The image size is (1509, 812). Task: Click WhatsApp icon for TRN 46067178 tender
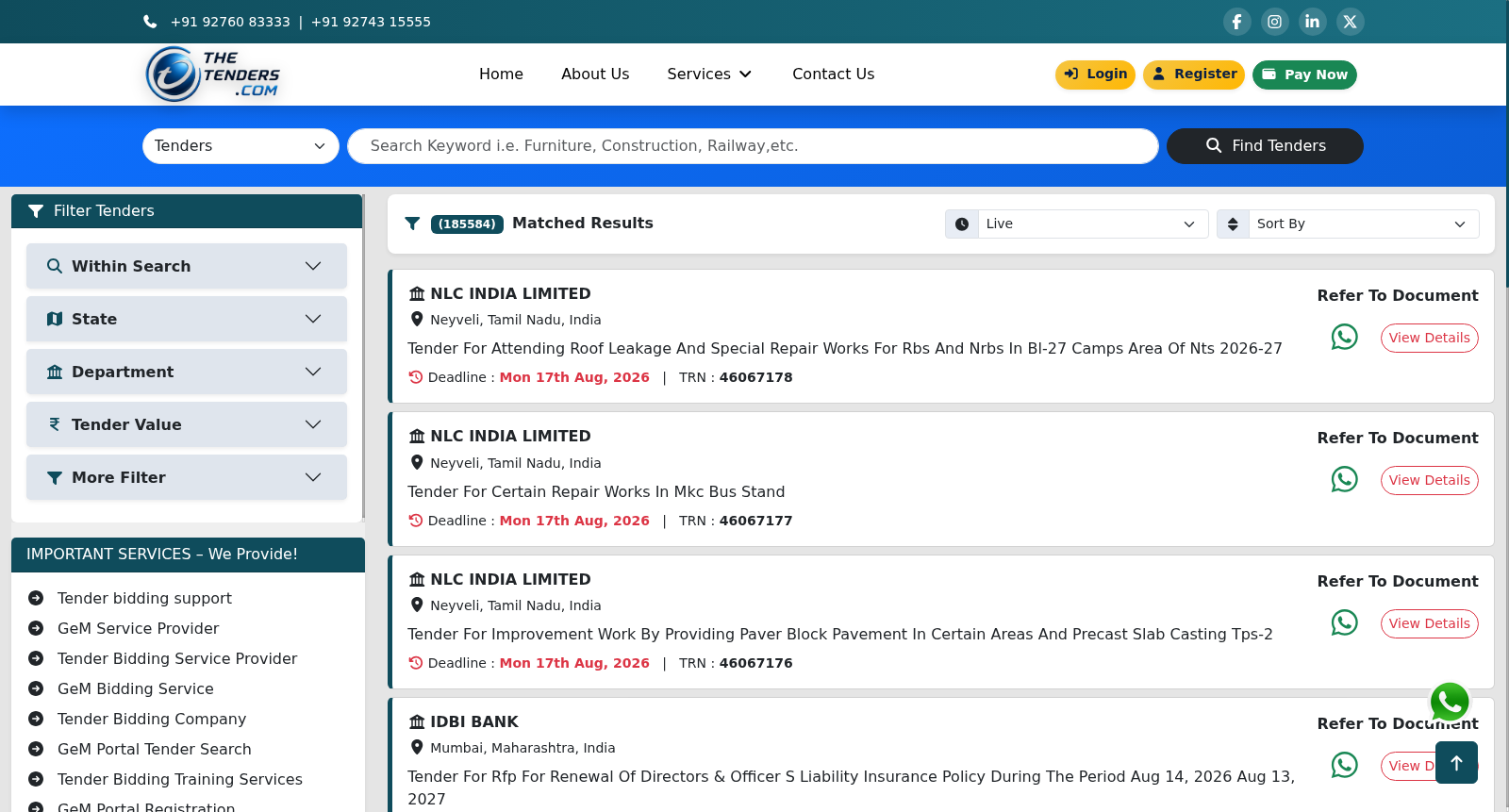click(x=1344, y=337)
